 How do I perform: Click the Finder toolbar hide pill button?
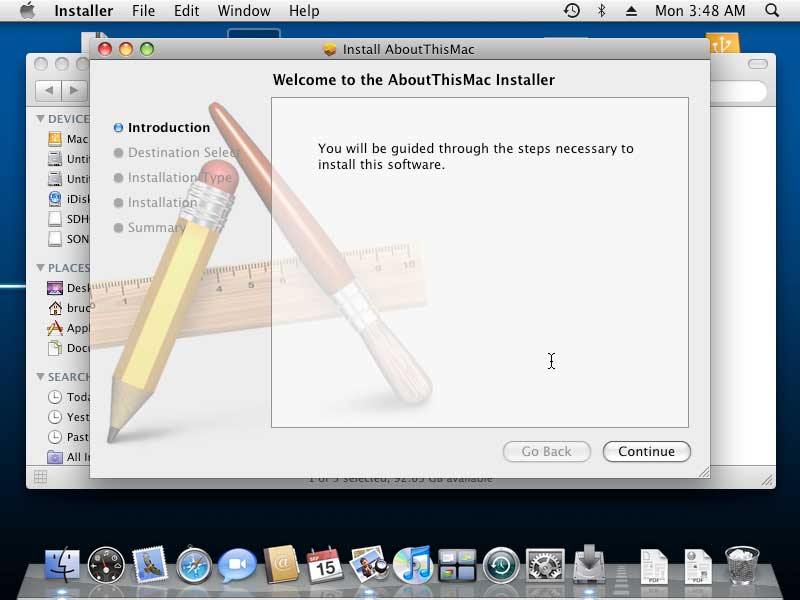[x=758, y=64]
